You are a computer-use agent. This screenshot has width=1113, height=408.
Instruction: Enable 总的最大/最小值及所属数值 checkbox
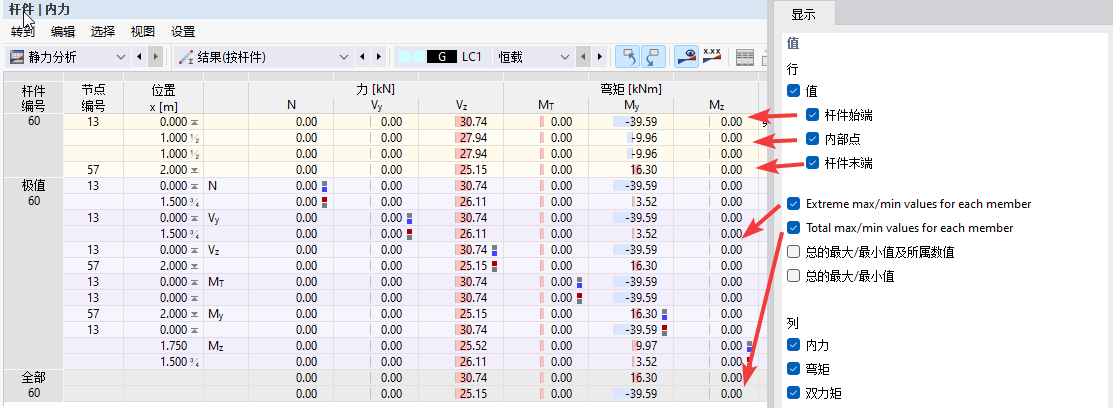click(794, 252)
